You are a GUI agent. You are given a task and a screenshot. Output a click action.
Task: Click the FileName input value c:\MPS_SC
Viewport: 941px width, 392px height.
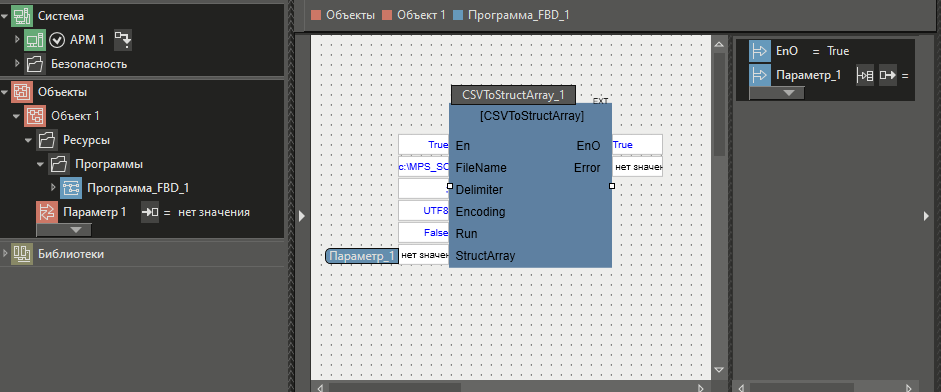tap(424, 167)
